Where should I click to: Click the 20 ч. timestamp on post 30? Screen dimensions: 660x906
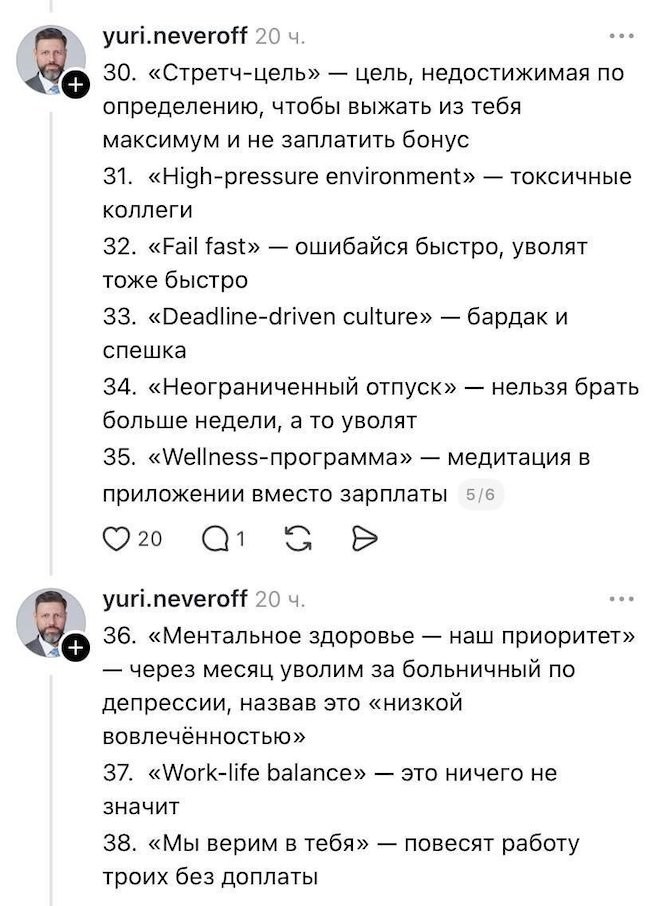[280, 36]
